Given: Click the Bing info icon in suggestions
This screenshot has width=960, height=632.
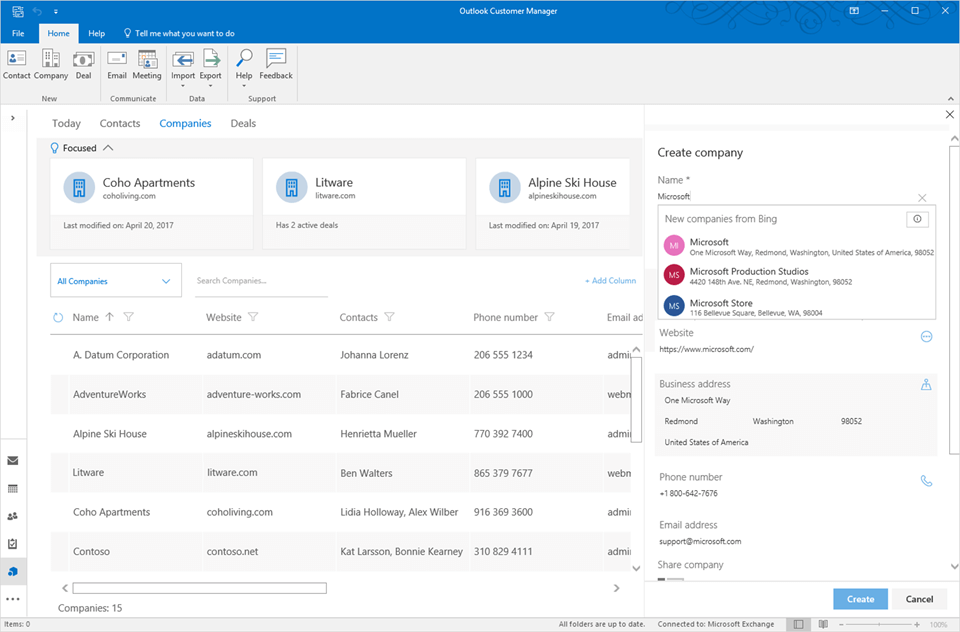Looking at the screenshot, I should [x=917, y=219].
